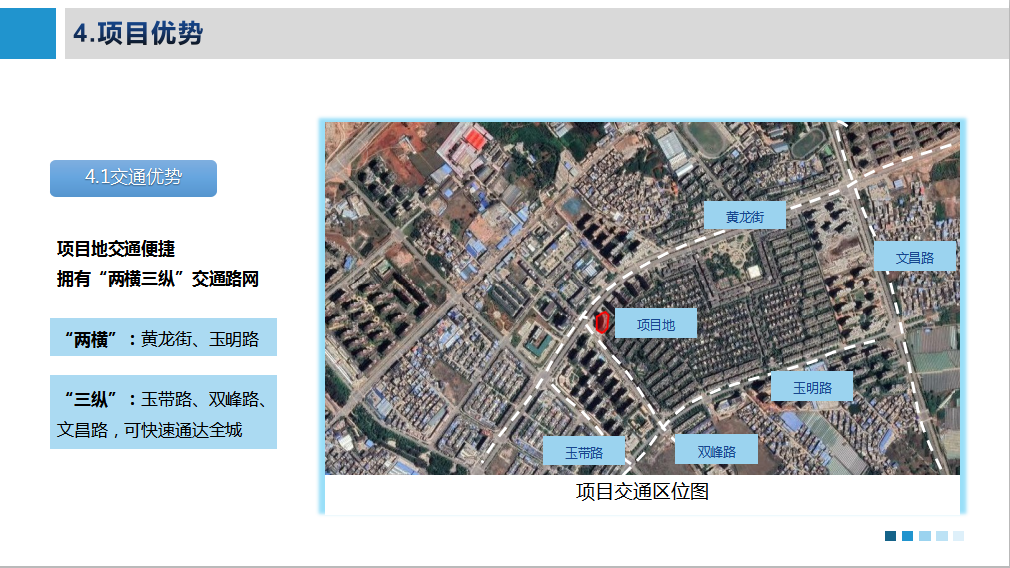
Task: Select the second progress square at bottom right
Action: [x=907, y=536]
